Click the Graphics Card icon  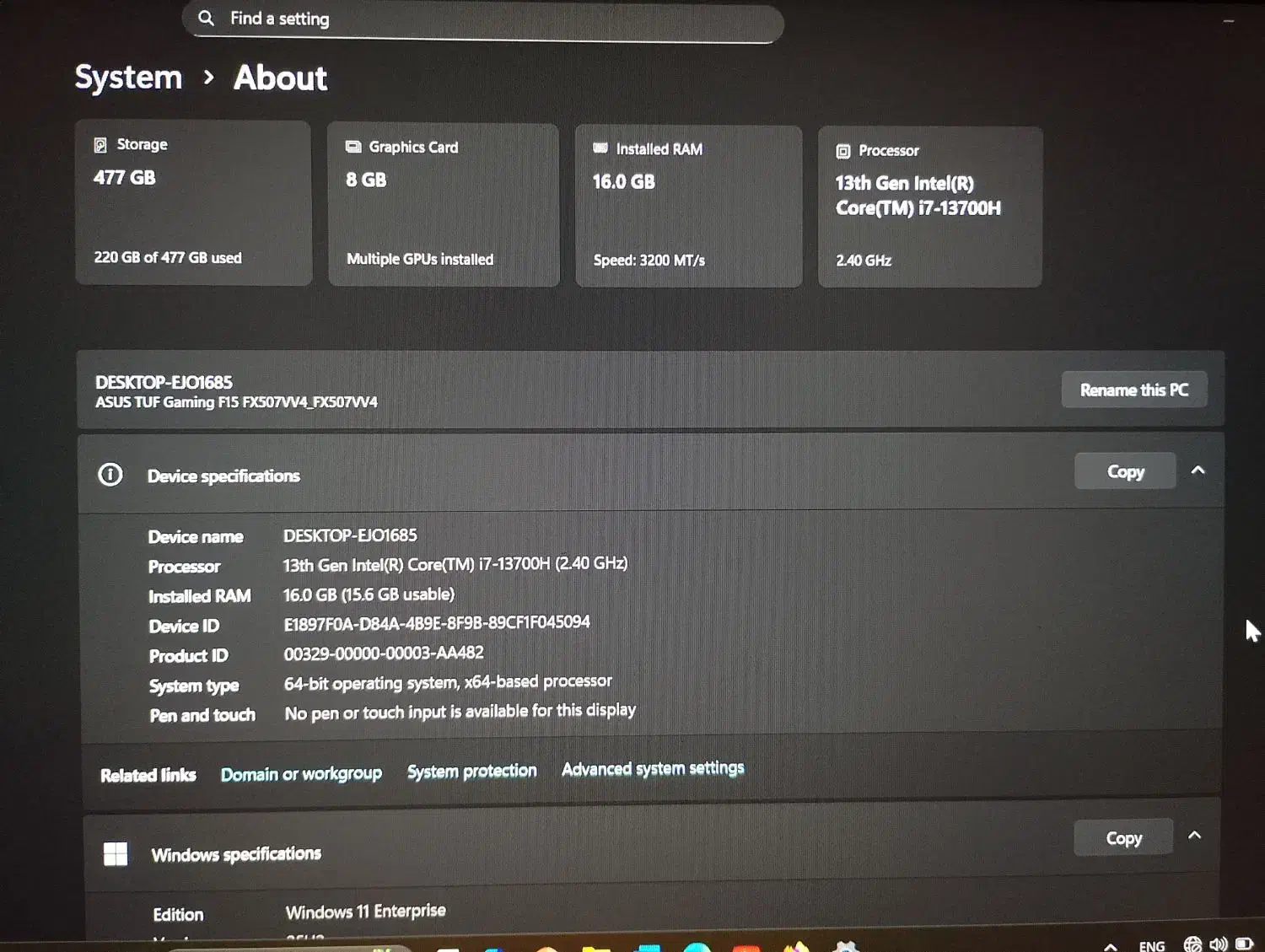(353, 146)
